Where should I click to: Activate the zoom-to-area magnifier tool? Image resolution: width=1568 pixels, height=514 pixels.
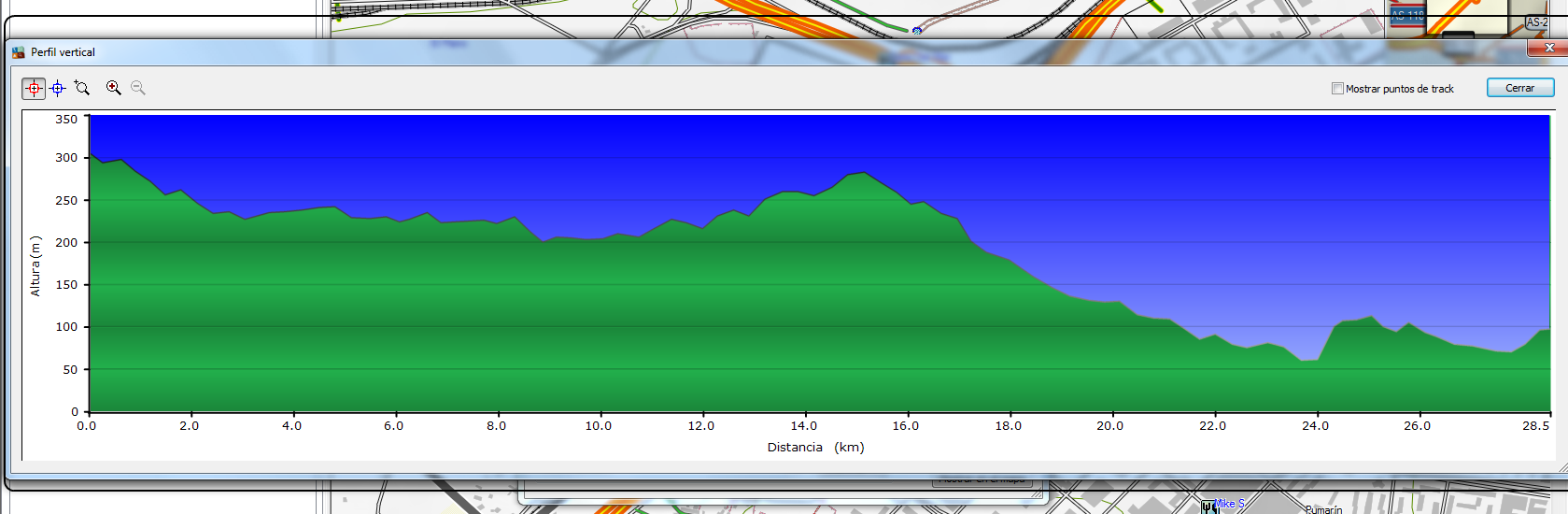click(82, 88)
